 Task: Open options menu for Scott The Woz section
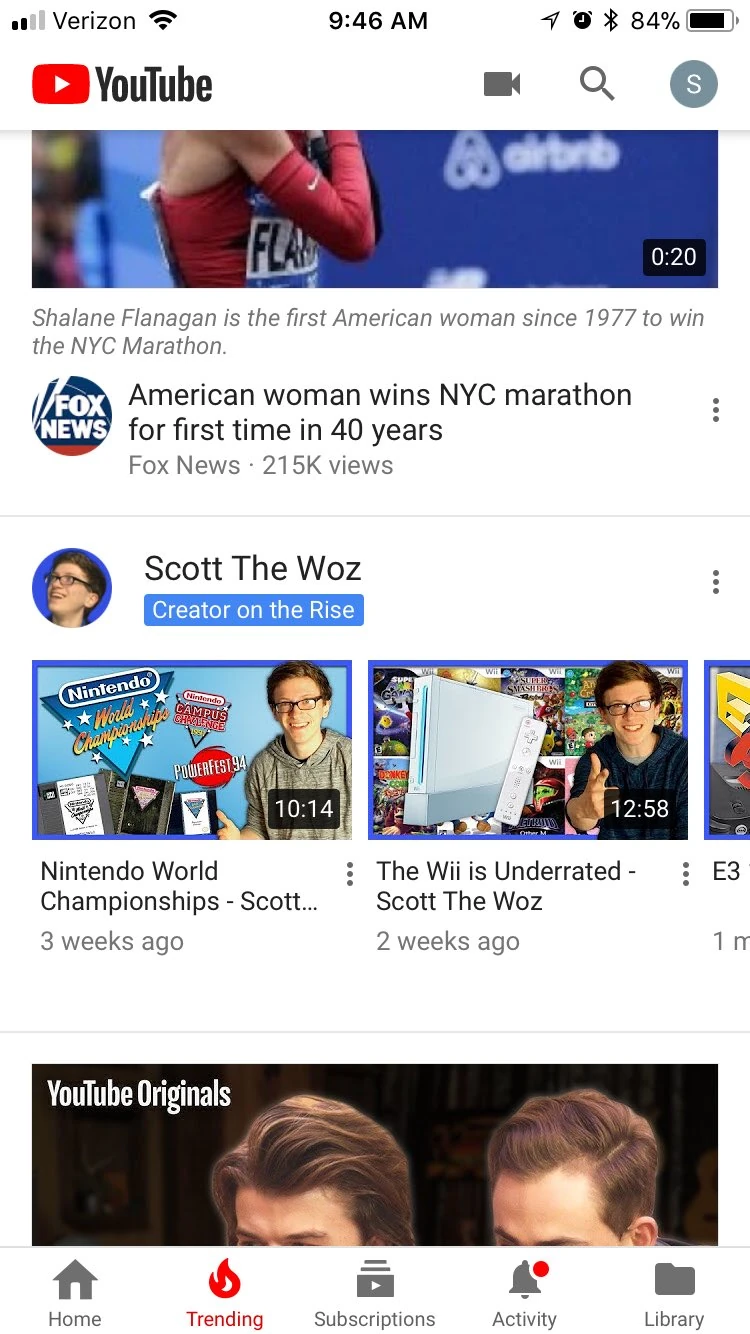pos(716,582)
